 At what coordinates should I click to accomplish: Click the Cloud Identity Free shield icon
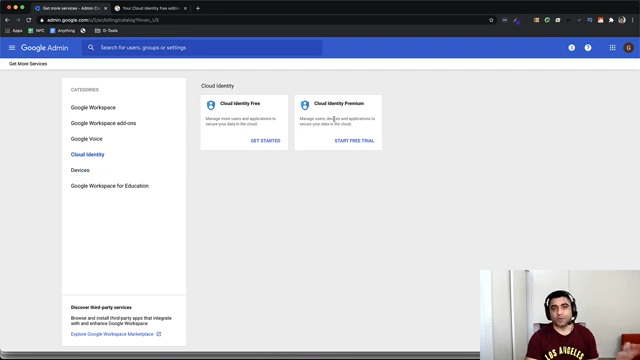pos(211,105)
